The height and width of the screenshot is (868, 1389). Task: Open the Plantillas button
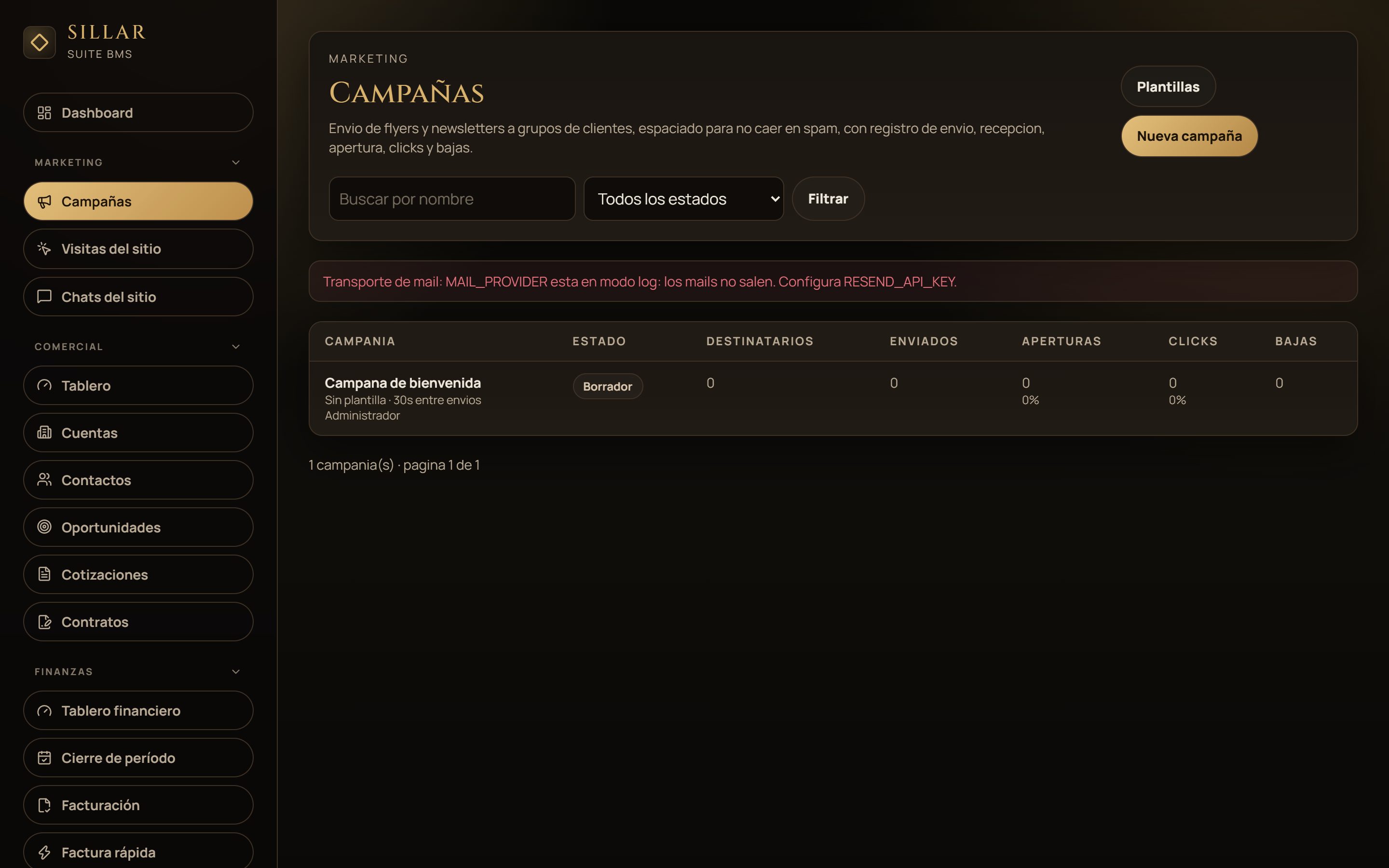1168,87
